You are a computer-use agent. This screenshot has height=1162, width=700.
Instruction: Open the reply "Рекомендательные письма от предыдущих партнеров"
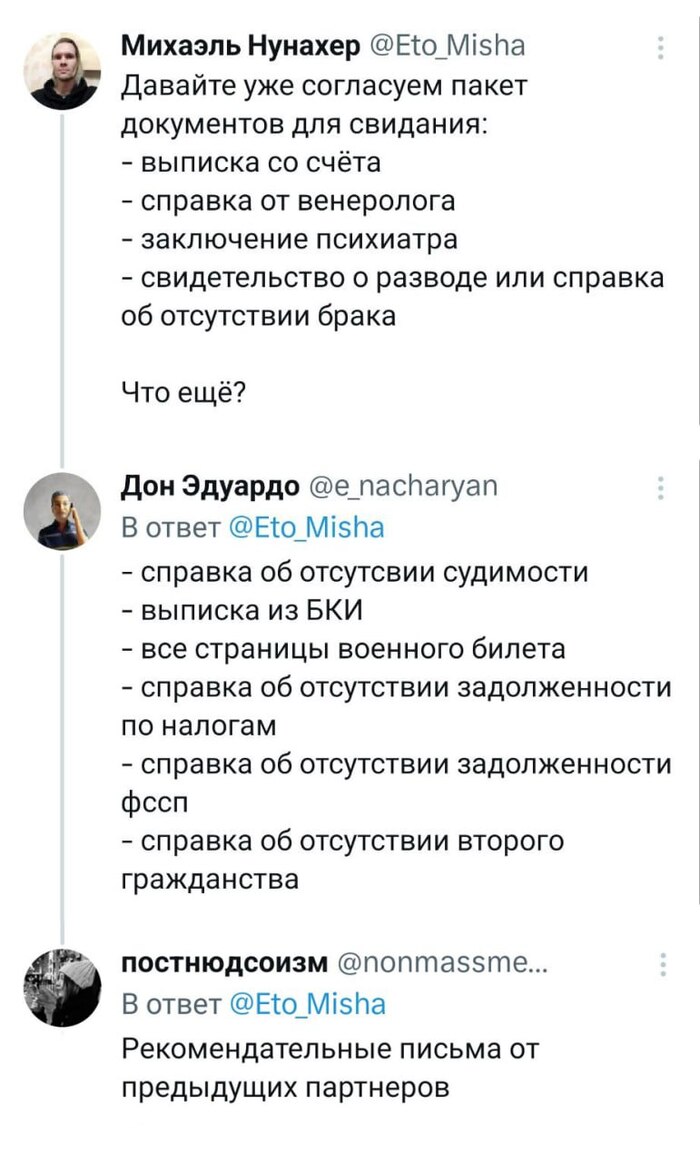(330, 1067)
